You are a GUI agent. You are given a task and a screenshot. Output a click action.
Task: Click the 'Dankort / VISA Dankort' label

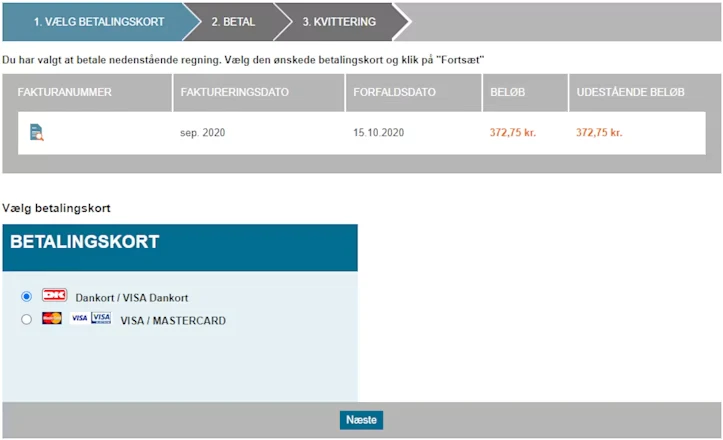click(131, 298)
